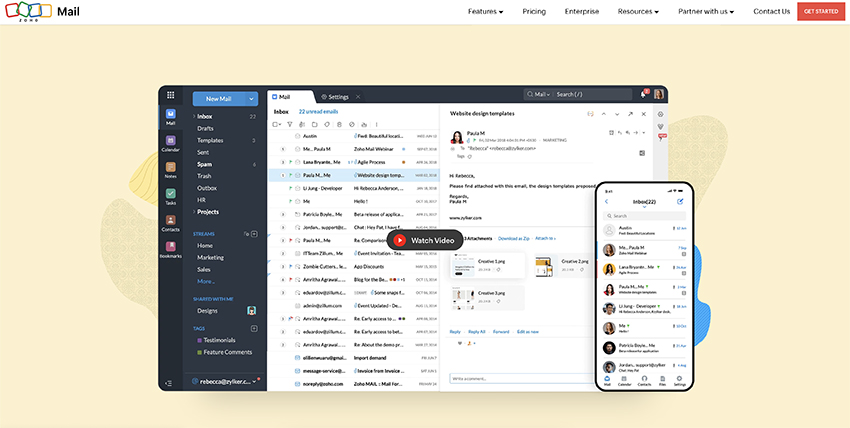Open the Creative 1.png attachment thumbnail
The width and height of the screenshot is (850, 428).
463,265
